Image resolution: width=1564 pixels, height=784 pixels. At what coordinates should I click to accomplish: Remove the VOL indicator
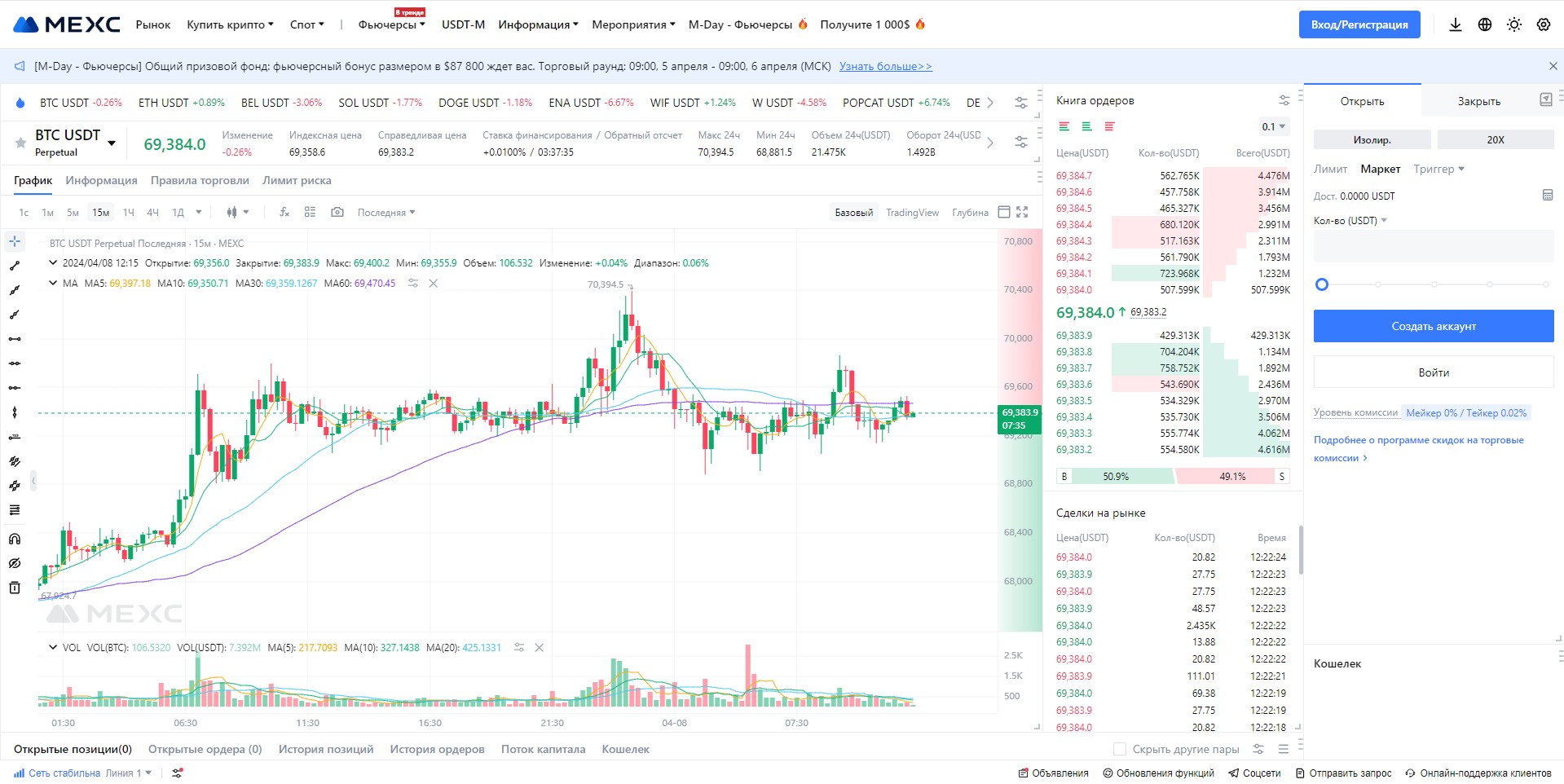tap(539, 648)
